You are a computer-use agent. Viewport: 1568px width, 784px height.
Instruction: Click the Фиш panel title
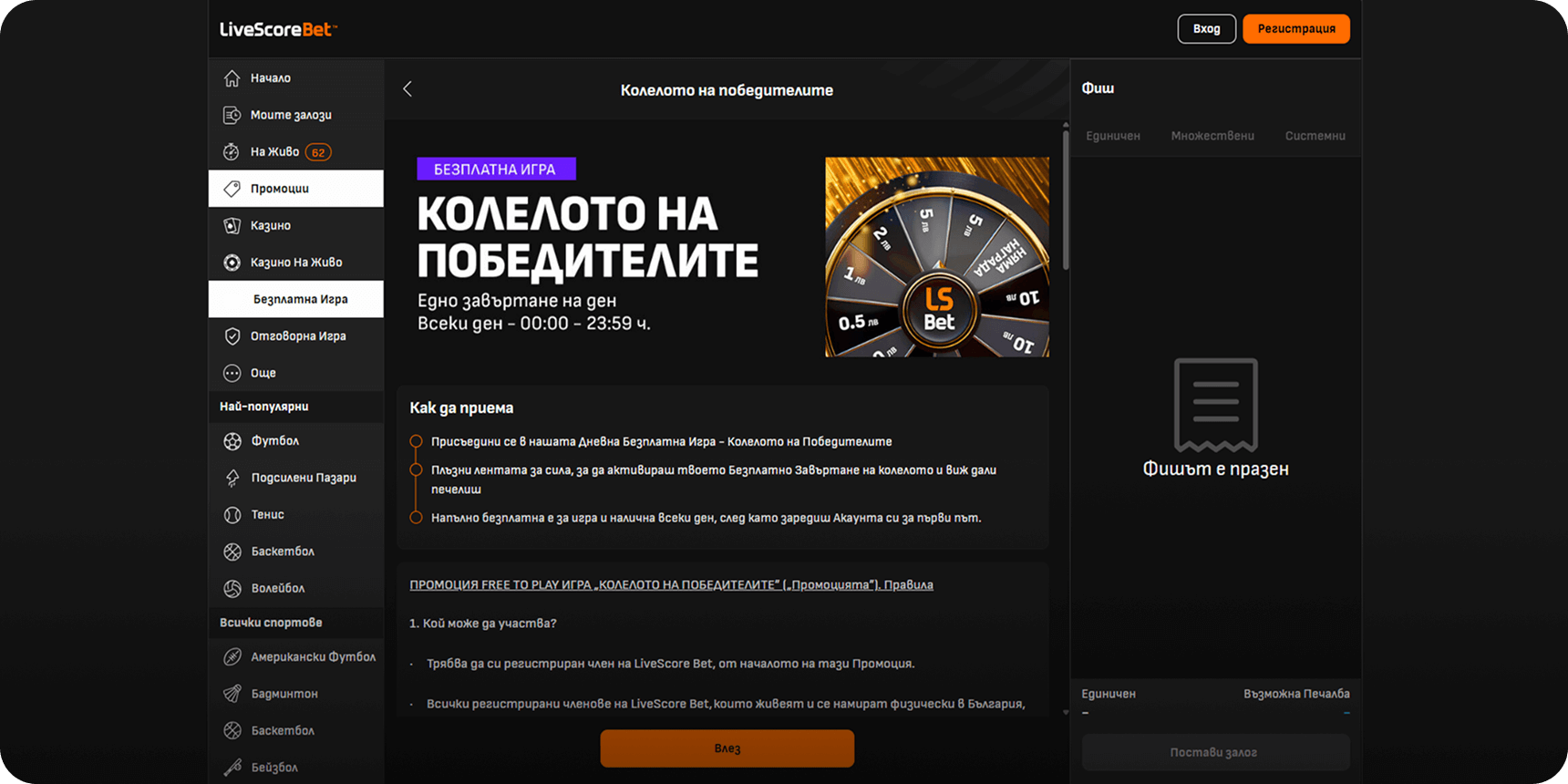pyautogui.click(x=1098, y=88)
